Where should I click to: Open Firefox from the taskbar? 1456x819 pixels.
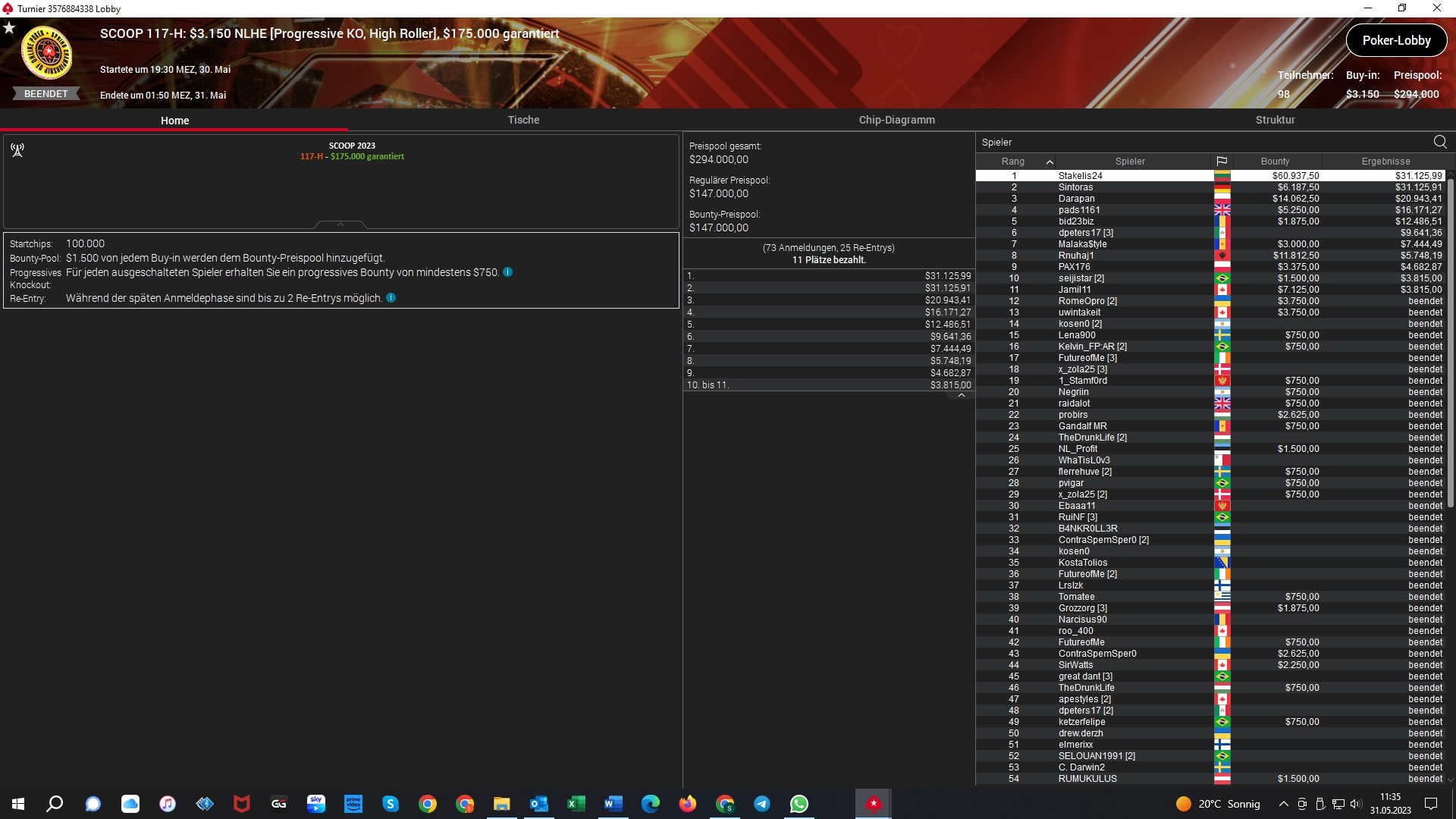[x=688, y=804]
